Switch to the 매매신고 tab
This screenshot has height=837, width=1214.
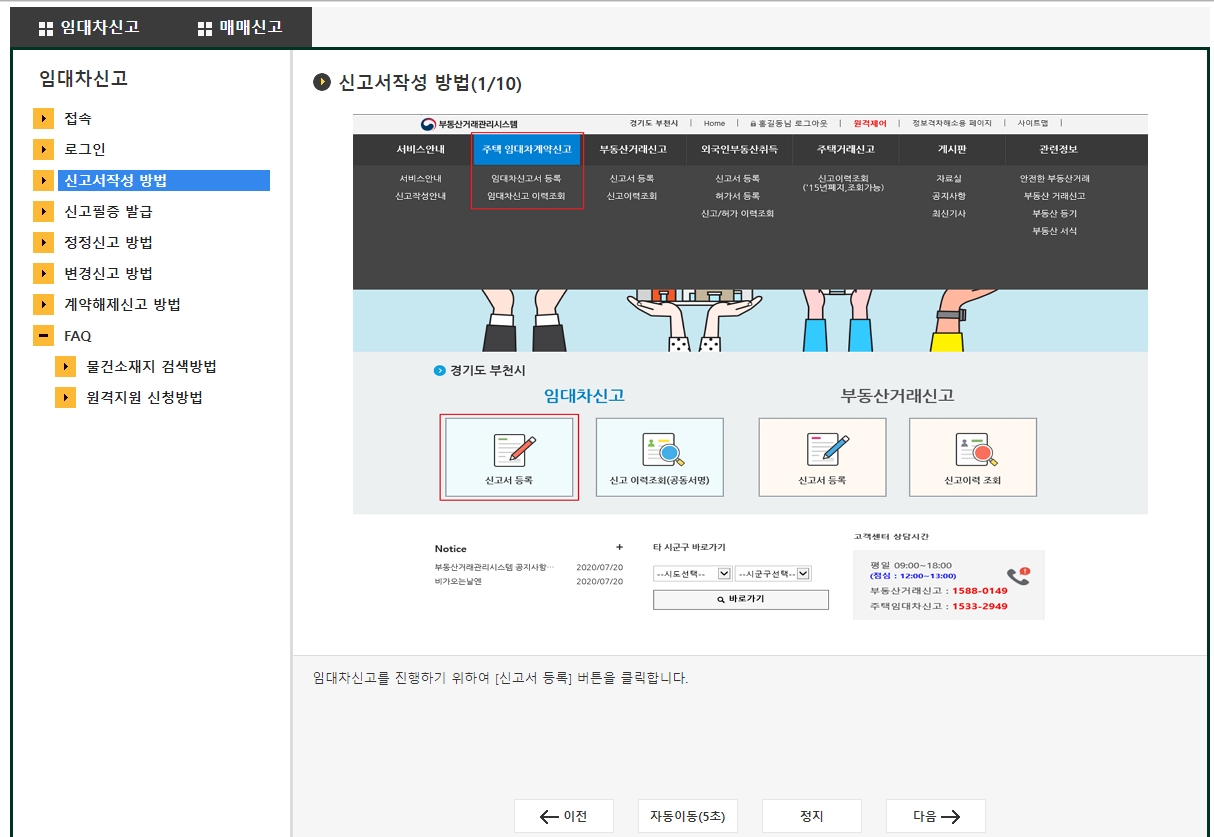[240, 28]
